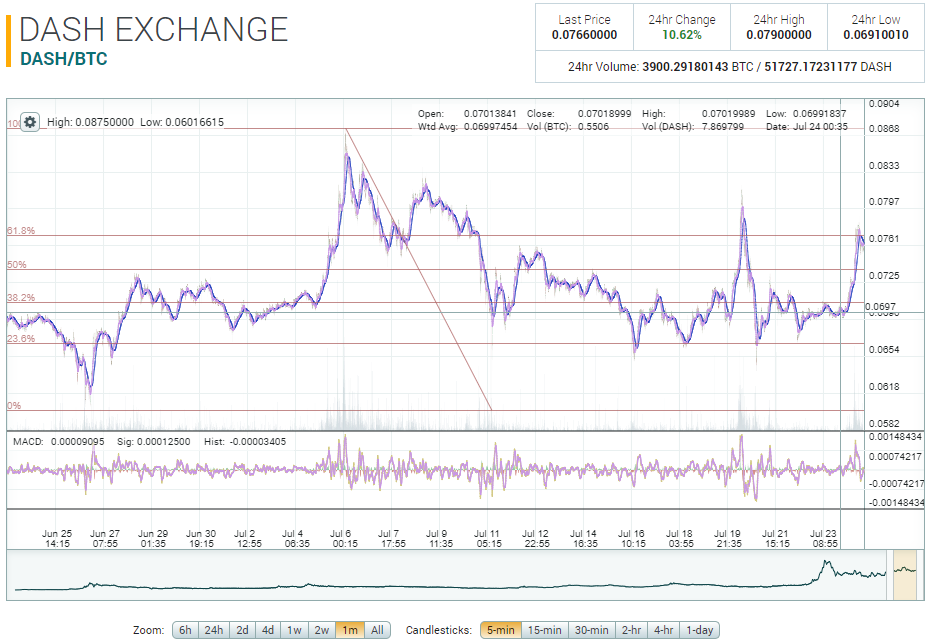Click the Date: Jul 24 00:35 readout
The width and height of the screenshot is (928, 642).
coord(807,127)
